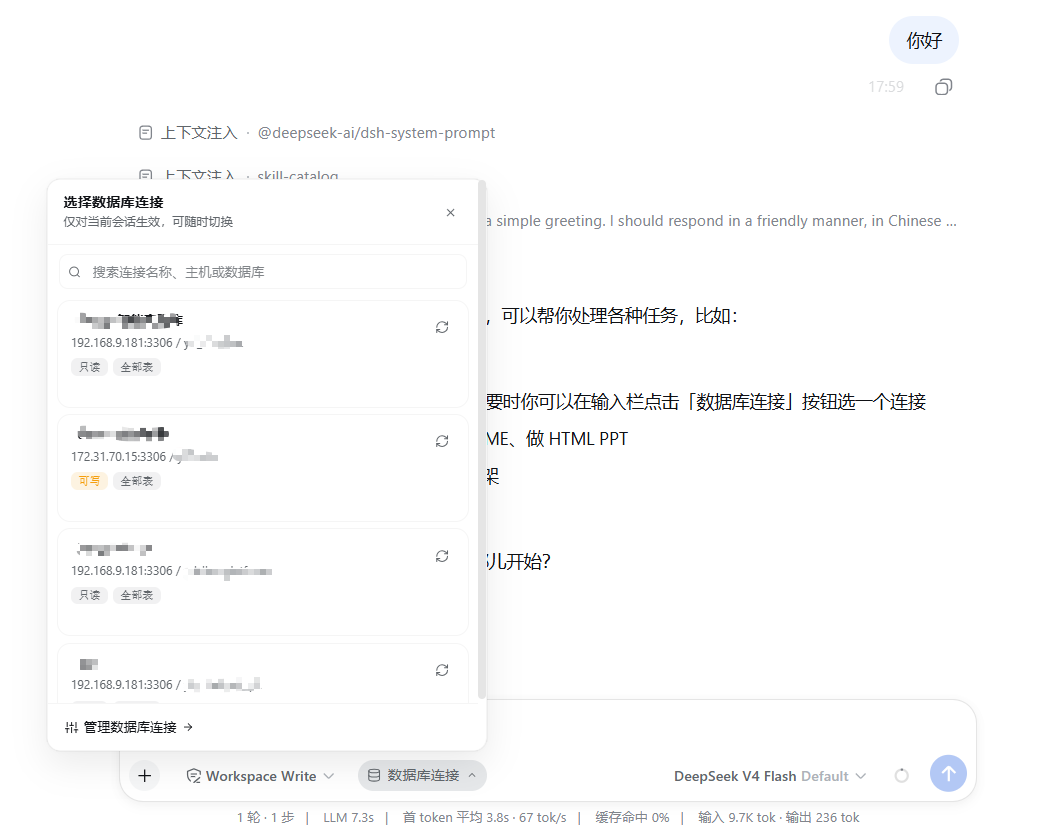This screenshot has width=1051, height=837.
Task: Refresh the bottom partially visible connection card
Action: click(x=442, y=670)
